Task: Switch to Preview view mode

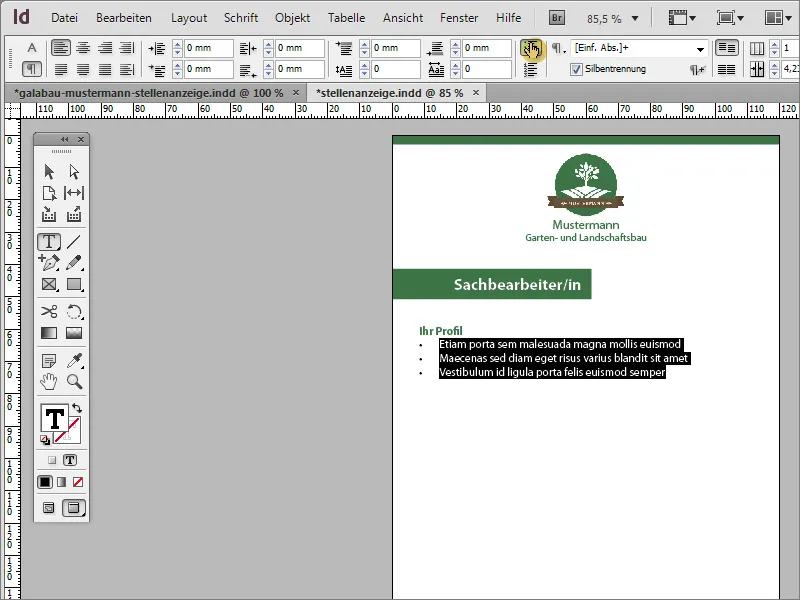Action: (74, 508)
